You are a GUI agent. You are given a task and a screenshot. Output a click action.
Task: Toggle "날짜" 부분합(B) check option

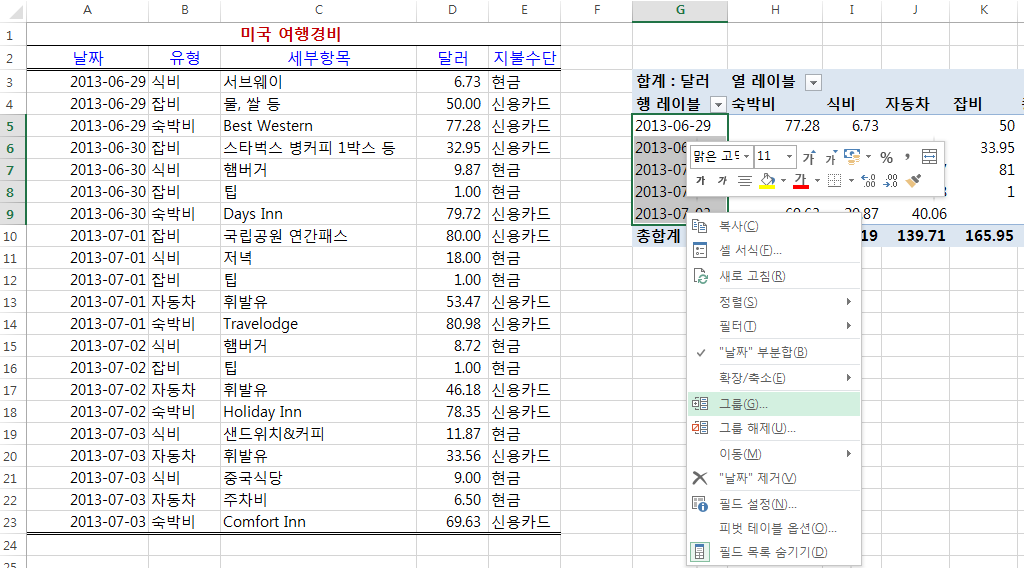(774, 353)
